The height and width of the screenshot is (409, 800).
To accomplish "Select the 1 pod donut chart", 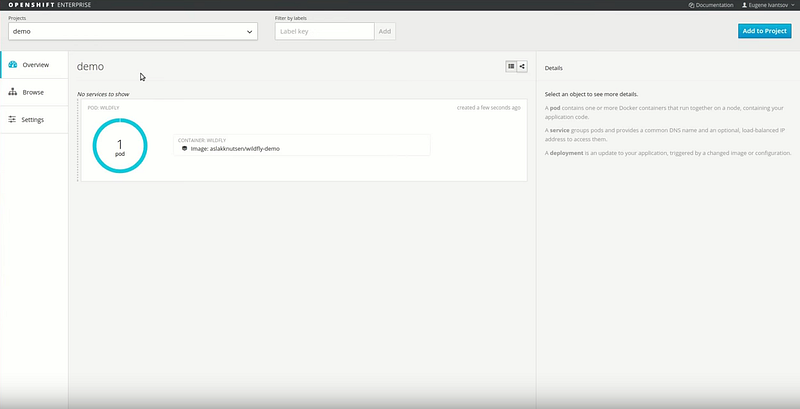I will pyautogui.click(x=120, y=146).
